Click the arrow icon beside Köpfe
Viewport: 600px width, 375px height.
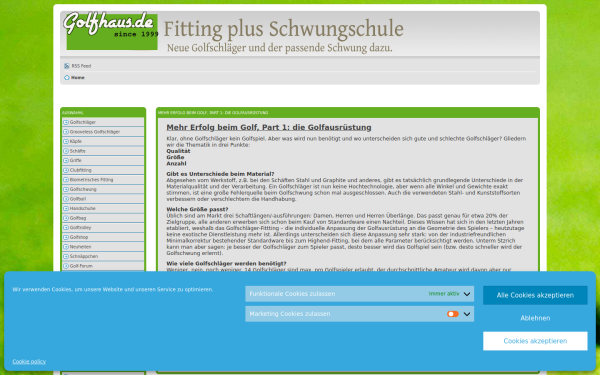click(x=66, y=142)
